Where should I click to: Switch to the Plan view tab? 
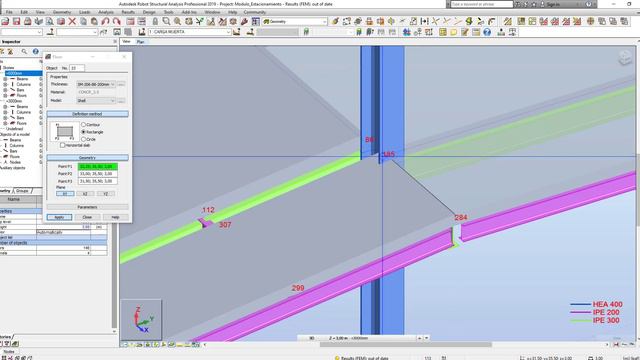pyautogui.click(x=140, y=42)
